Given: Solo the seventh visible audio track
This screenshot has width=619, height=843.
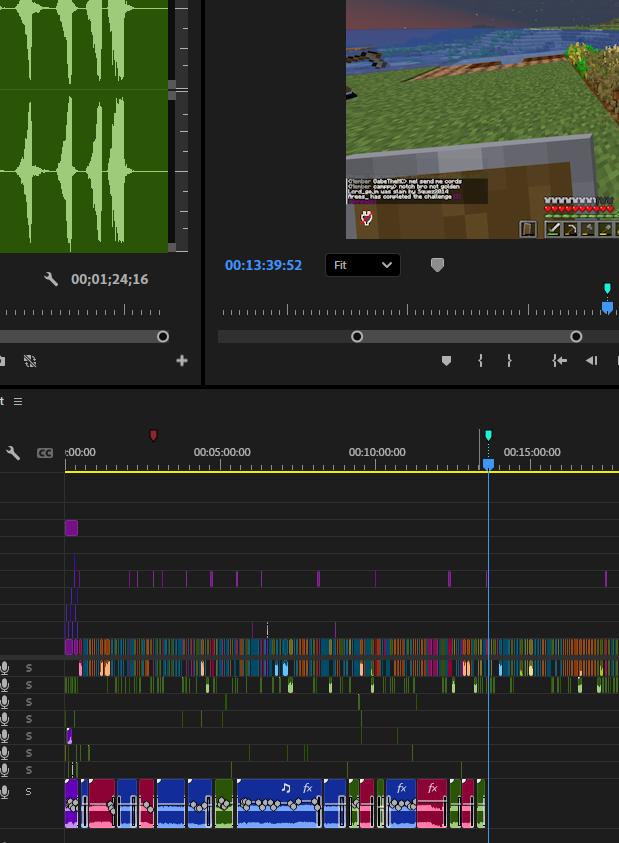Looking at the screenshot, I should [29, 770].
